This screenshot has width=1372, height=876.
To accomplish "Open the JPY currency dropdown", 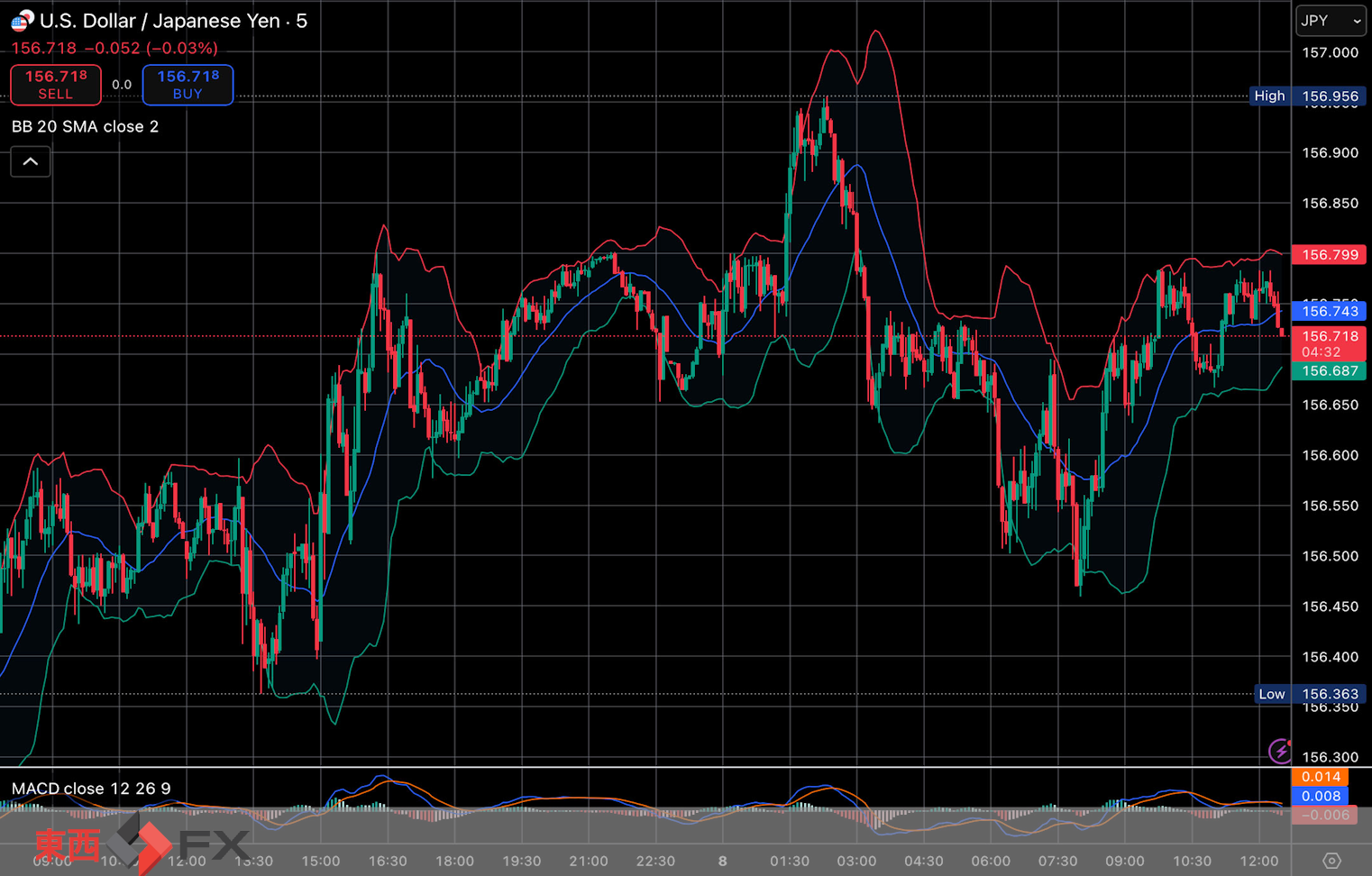I will [x=1331, y=21].
